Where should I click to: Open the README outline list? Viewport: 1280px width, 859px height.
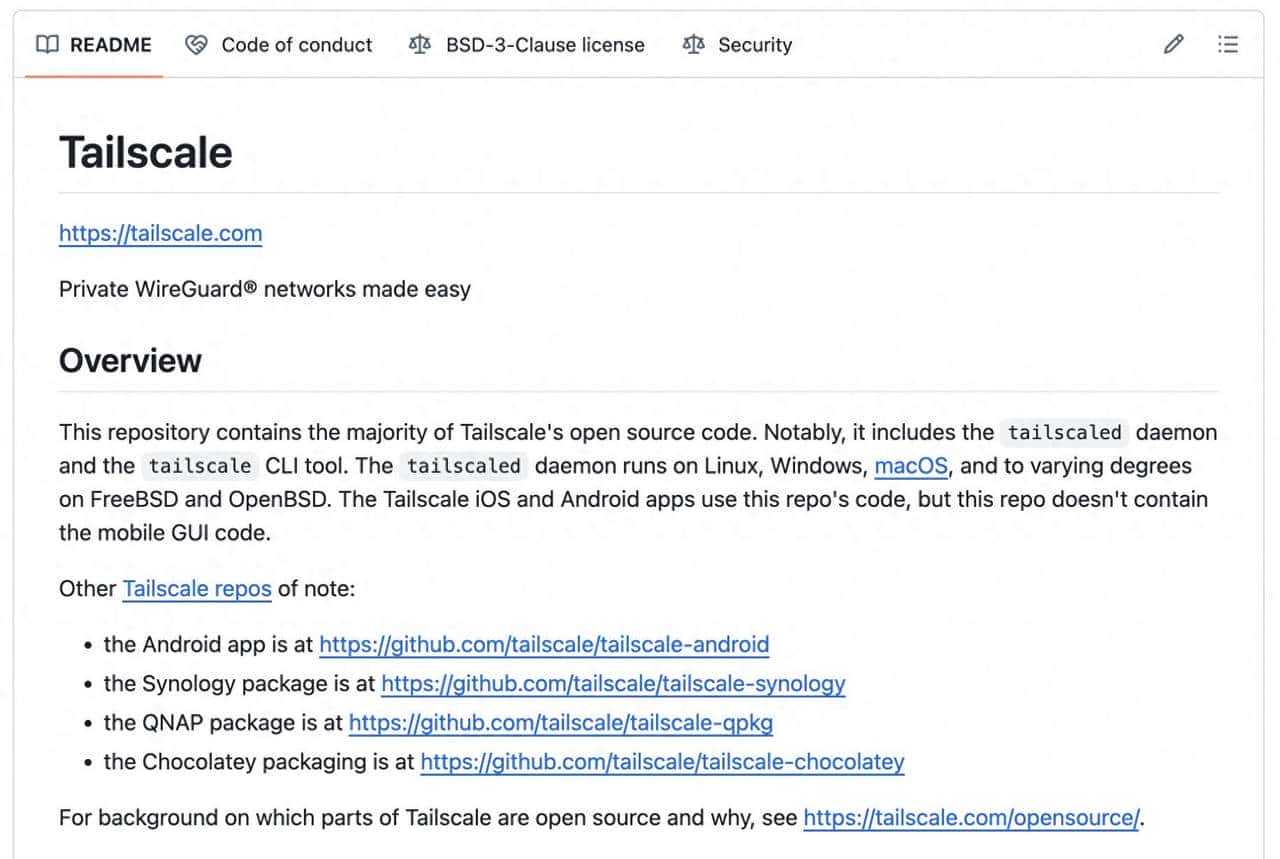click(1228, 45)
